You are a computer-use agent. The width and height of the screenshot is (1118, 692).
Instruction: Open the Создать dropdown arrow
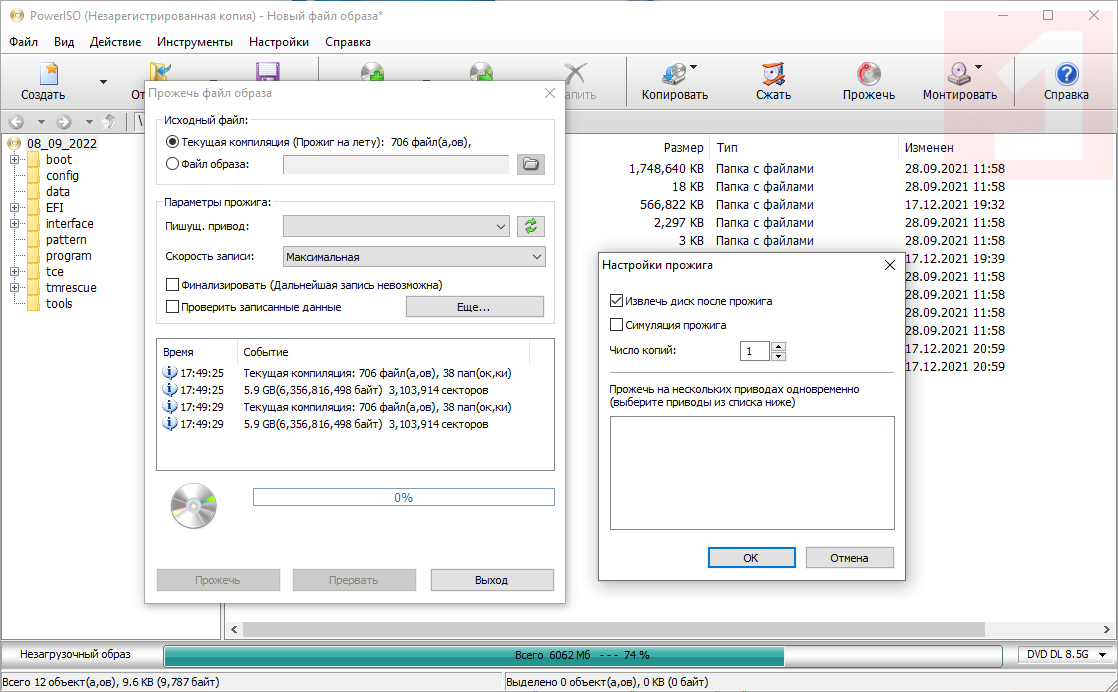pyautogui.click(x=103, y=82)
